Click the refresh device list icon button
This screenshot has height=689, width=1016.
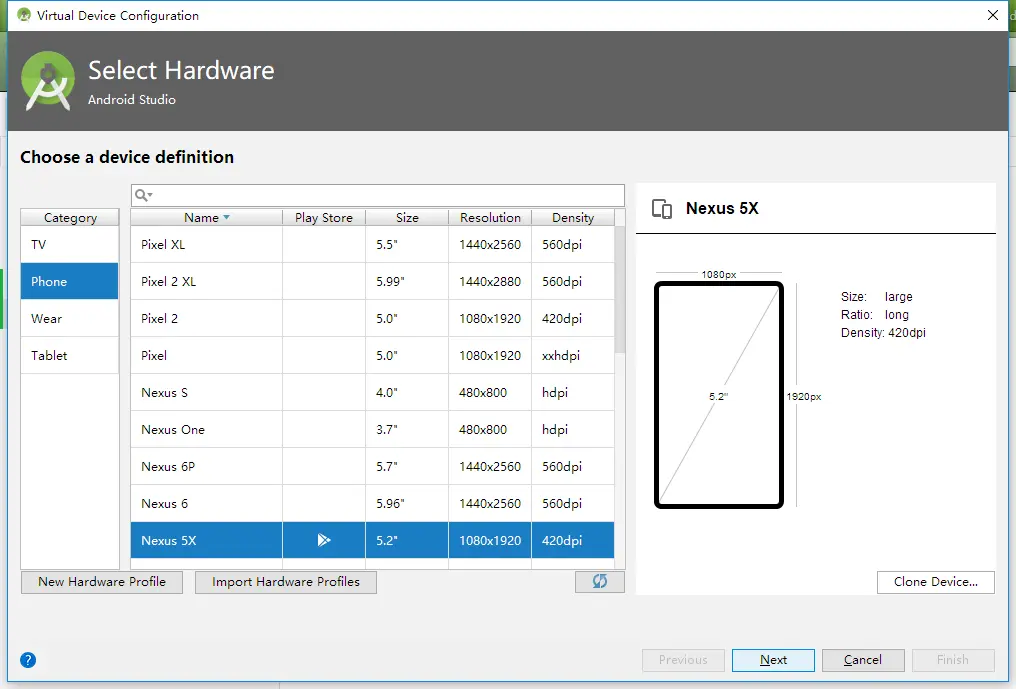(599, 581)
